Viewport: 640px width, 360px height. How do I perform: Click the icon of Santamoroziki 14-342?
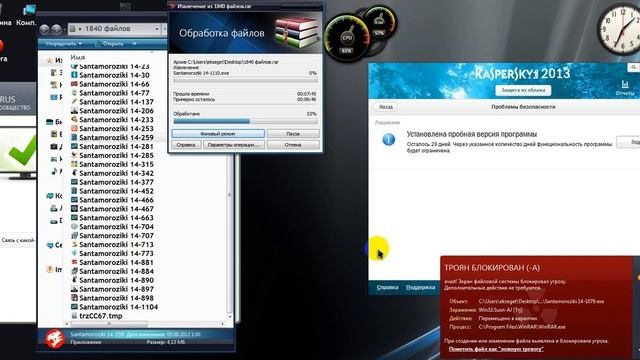click(74, 173)
